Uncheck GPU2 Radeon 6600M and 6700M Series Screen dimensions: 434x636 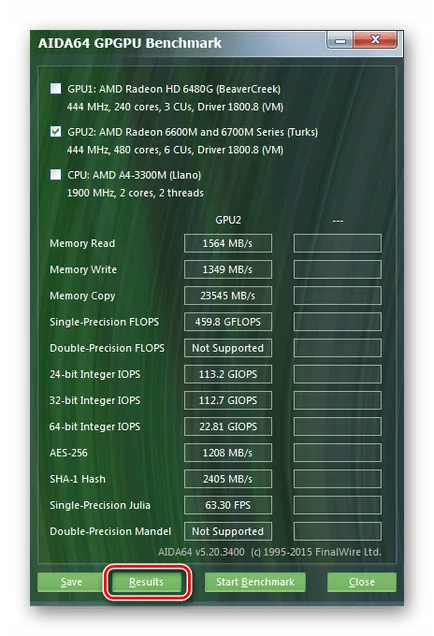56,131
